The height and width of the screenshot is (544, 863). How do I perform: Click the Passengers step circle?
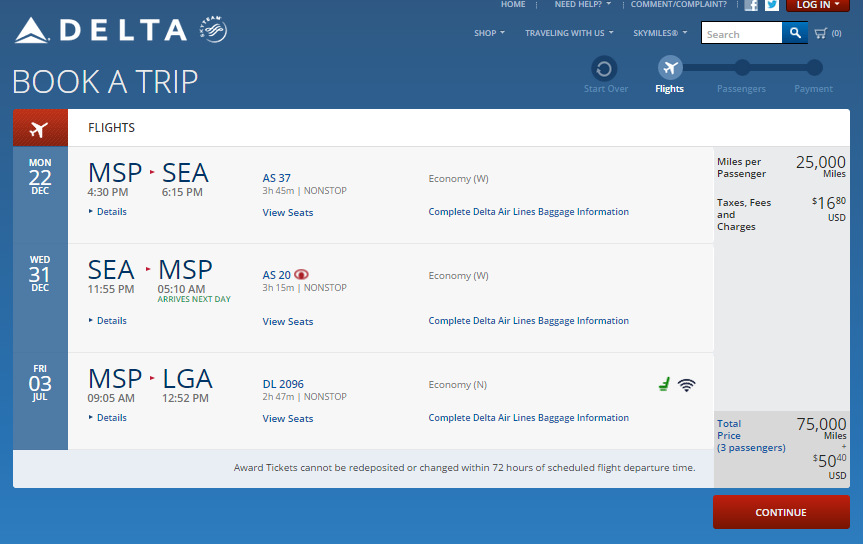coord(742,68)
